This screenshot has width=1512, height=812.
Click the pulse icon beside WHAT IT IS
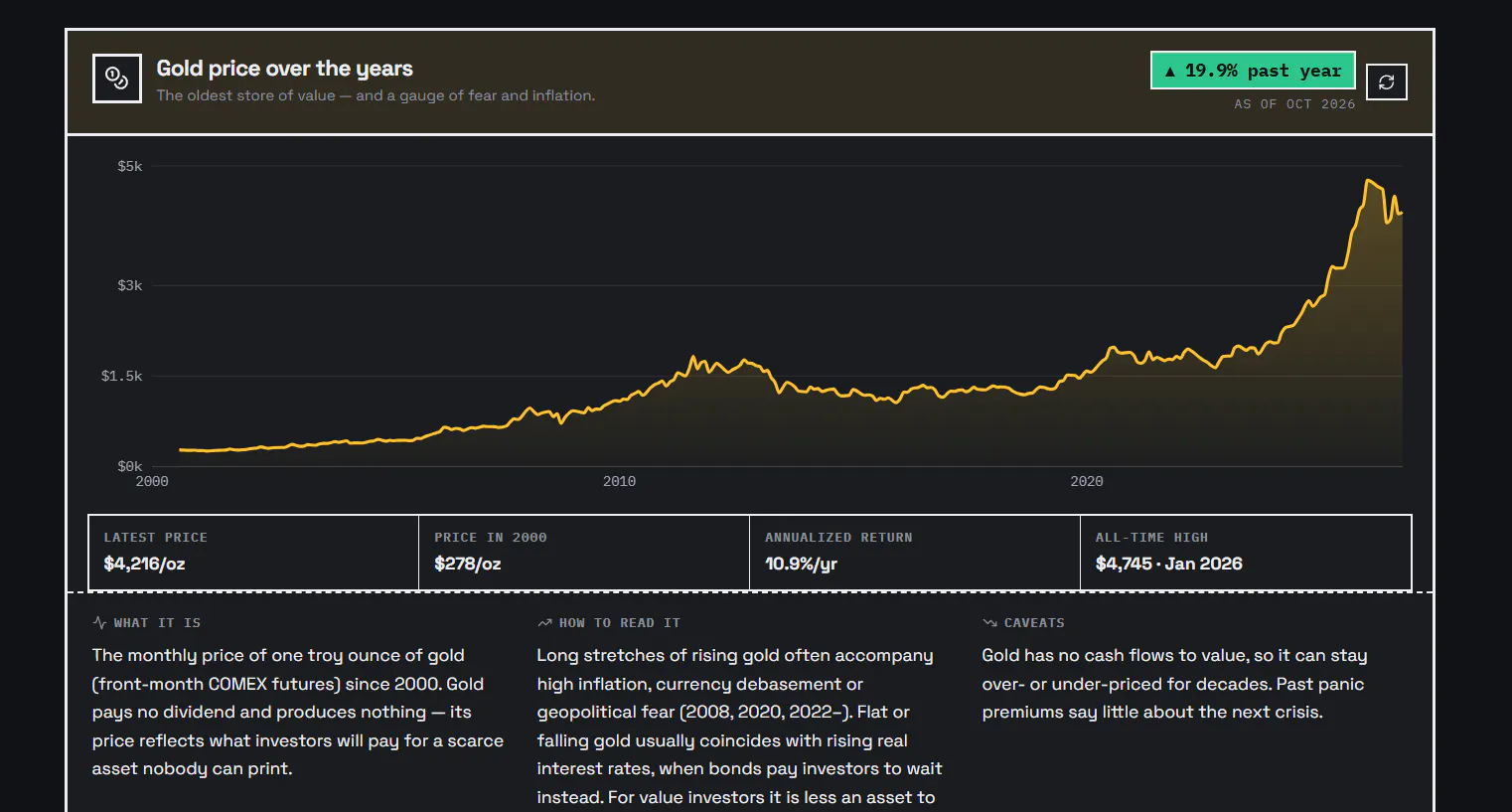(x=99, y=623)
